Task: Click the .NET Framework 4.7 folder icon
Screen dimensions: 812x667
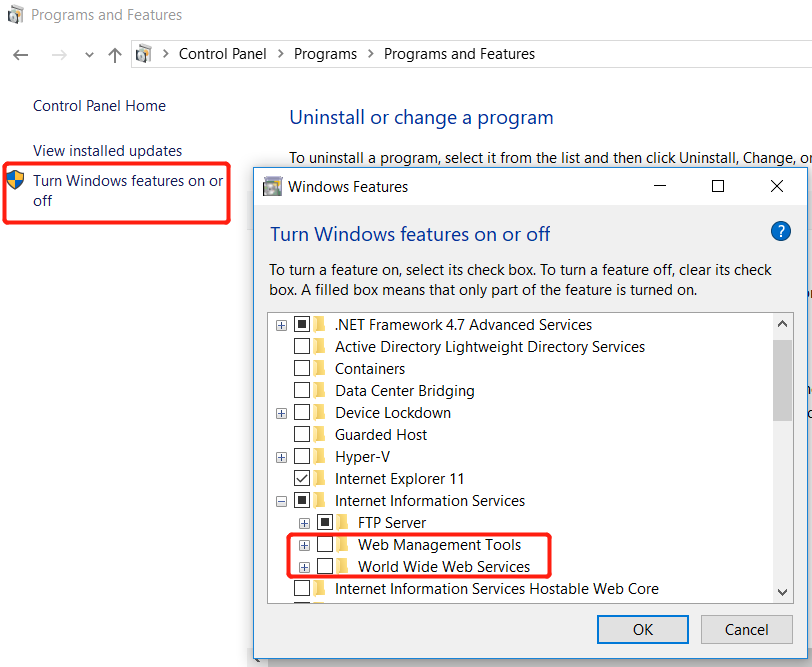Action: 320,325
